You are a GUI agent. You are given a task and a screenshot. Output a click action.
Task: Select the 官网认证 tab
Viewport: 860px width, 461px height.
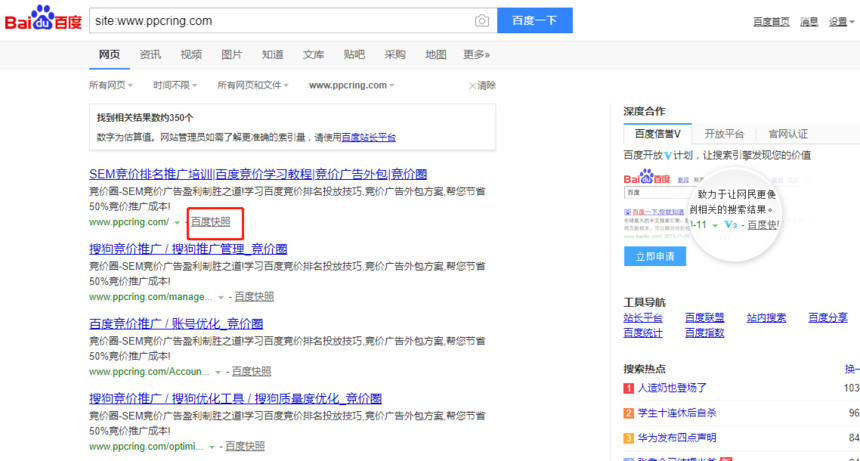[x=788, y=134]
